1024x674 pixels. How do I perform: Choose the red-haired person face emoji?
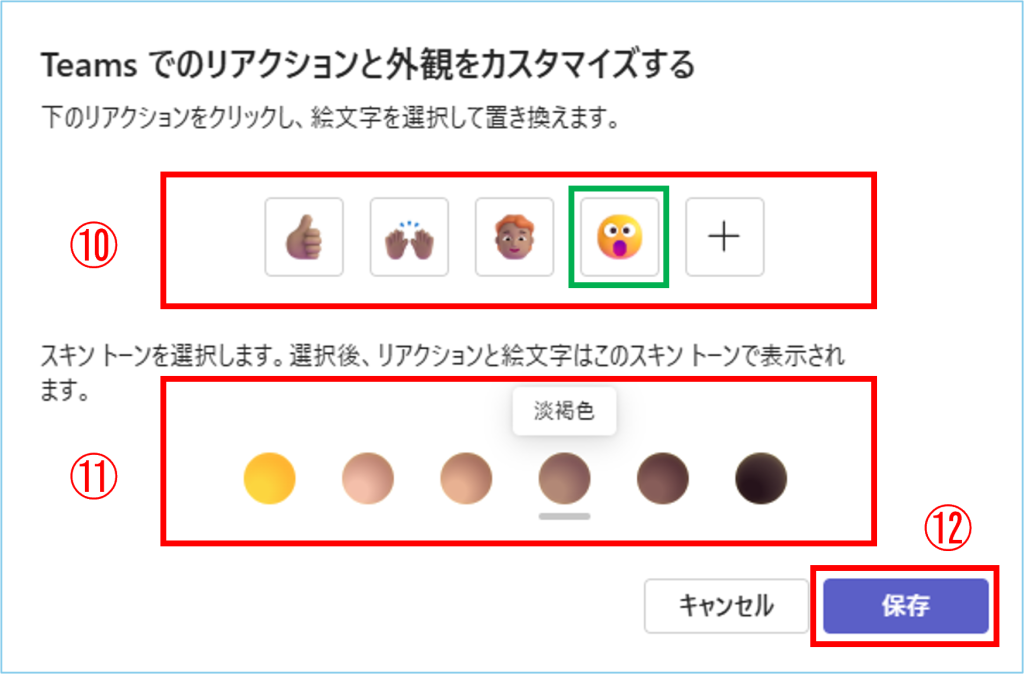[x=514, y=237]
